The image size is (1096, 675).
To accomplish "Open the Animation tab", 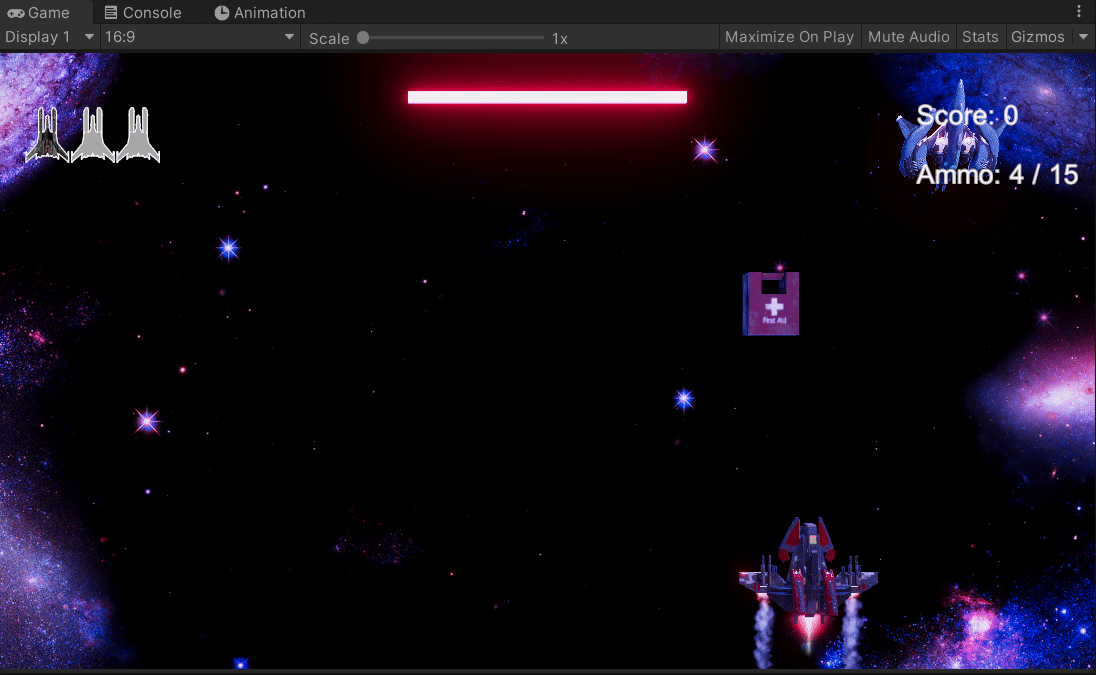I will (x=260, y=13).
